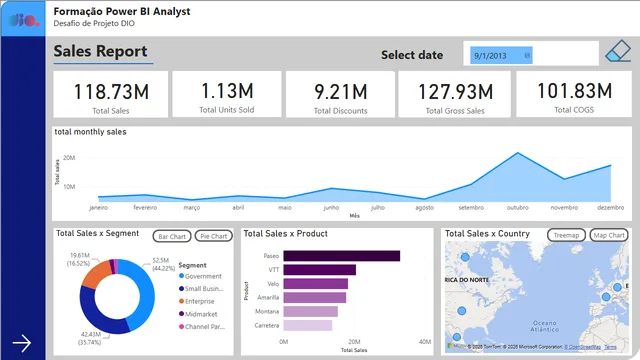Select the Total COGS 101.83M card
Viewport: 640px width, 360px height.
[574, 94]
